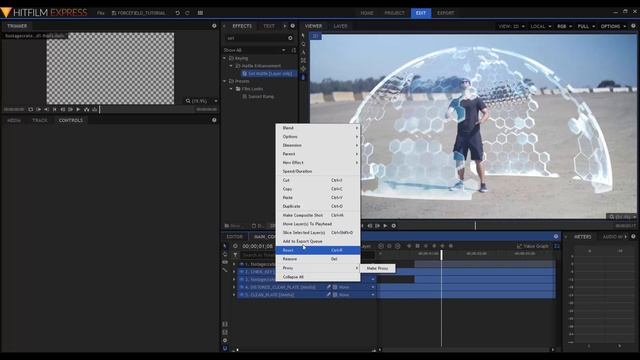
Task: Open the RGB channels dropdown
Action: tap(564, 26)
